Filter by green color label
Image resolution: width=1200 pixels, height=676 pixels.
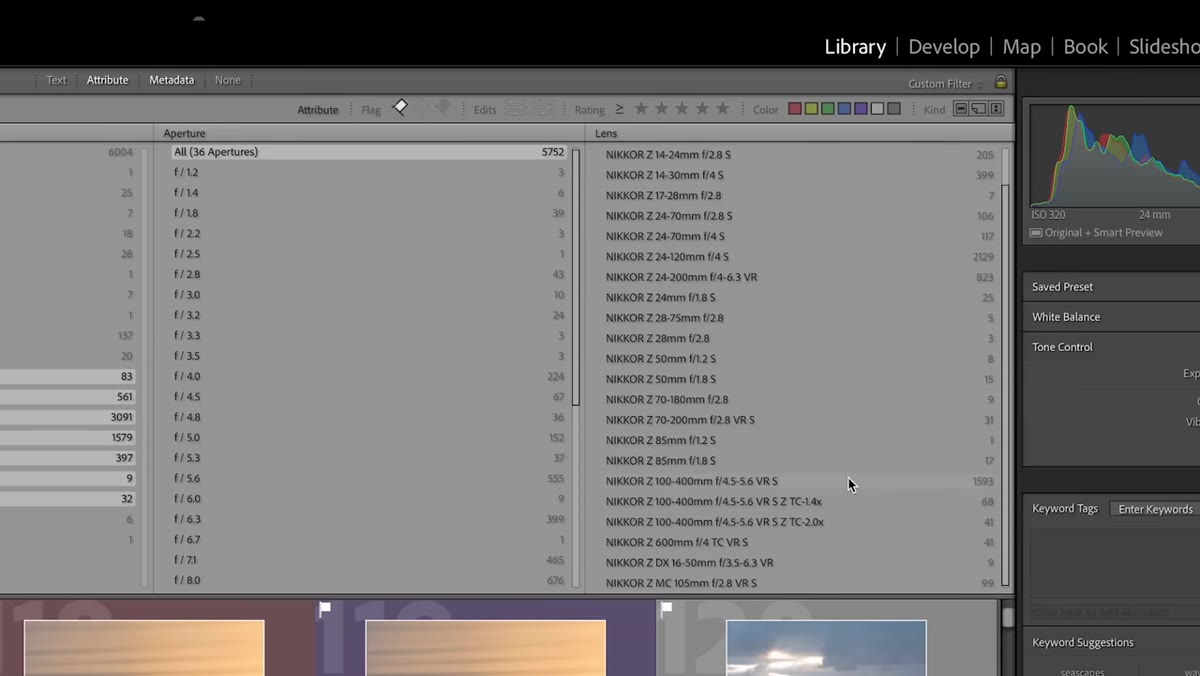[x=828, y=109]
